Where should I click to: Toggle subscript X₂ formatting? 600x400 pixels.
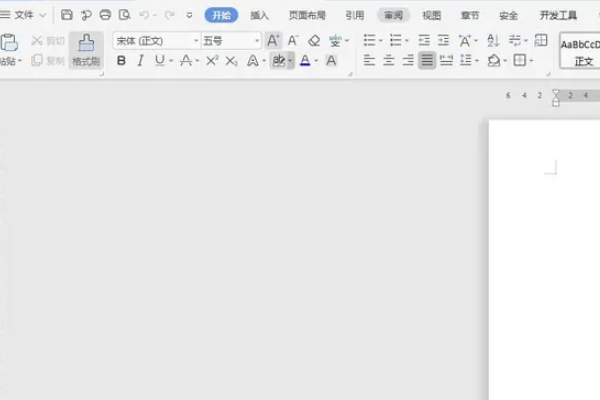(x=232, y=61)
